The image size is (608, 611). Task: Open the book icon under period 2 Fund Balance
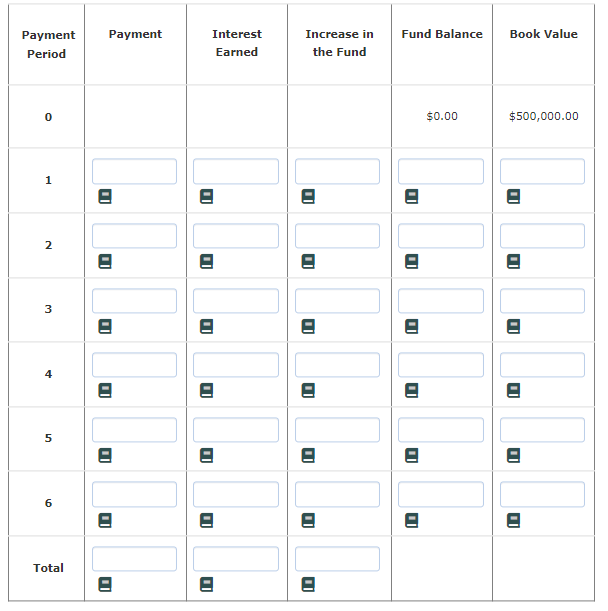[412, 261]
